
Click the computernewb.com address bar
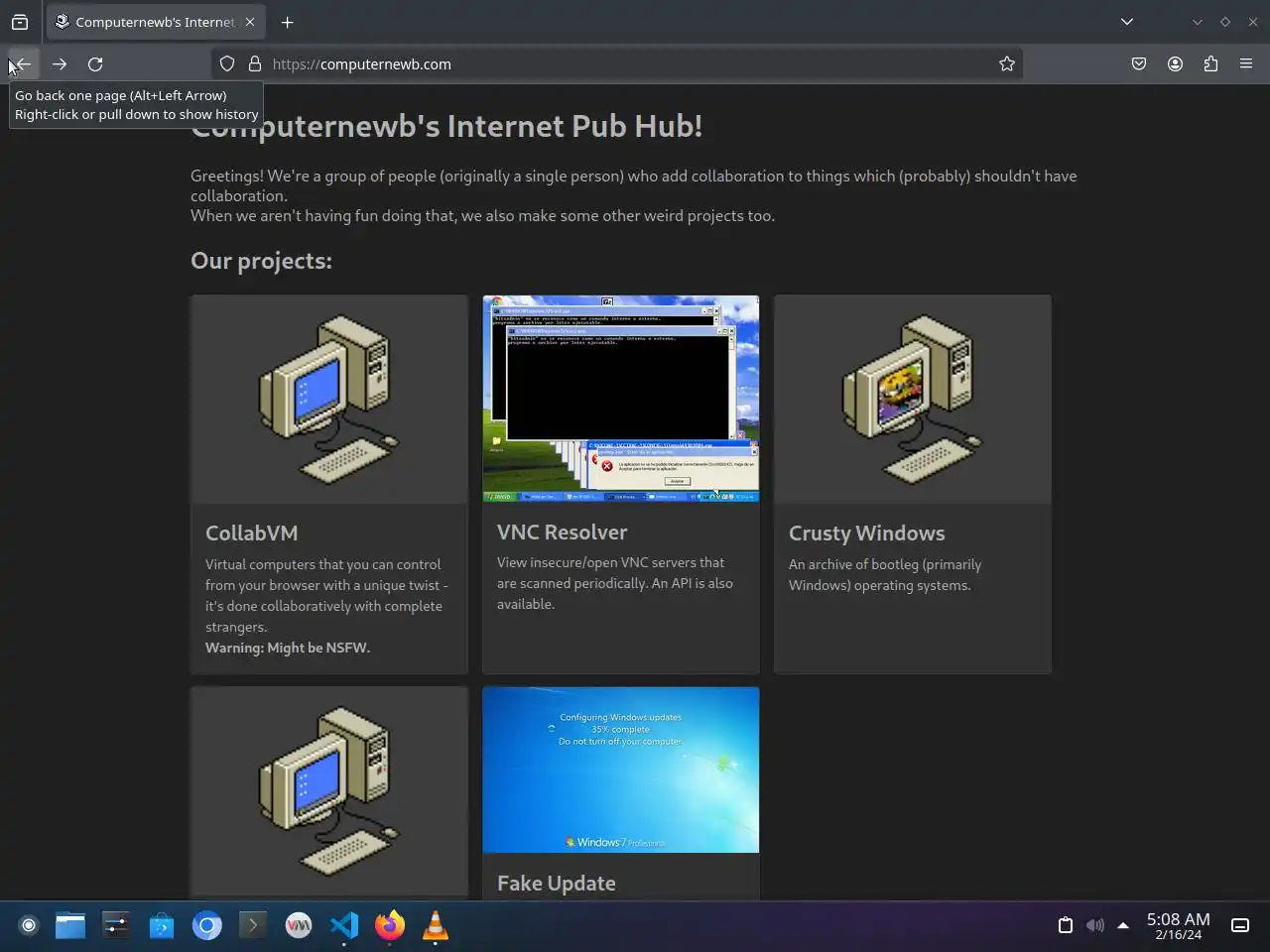[x=617, y=63]
